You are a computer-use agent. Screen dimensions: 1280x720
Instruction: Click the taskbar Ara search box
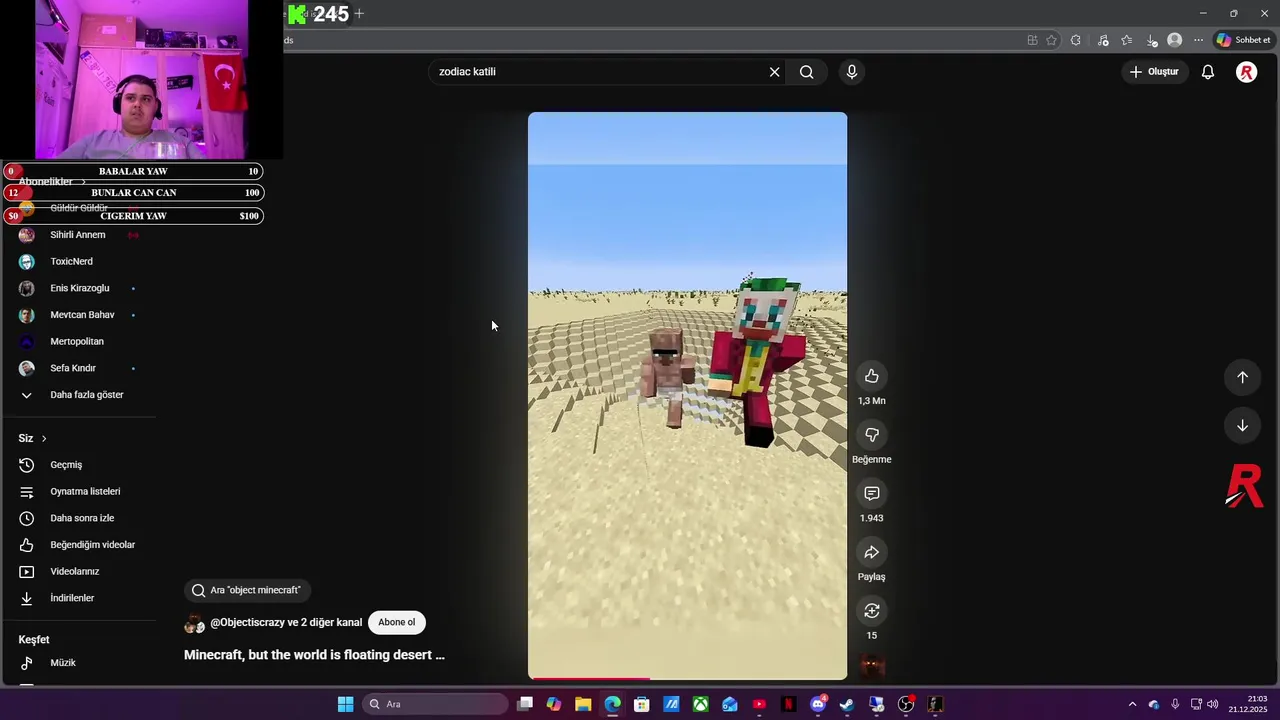tap(435, 704)
